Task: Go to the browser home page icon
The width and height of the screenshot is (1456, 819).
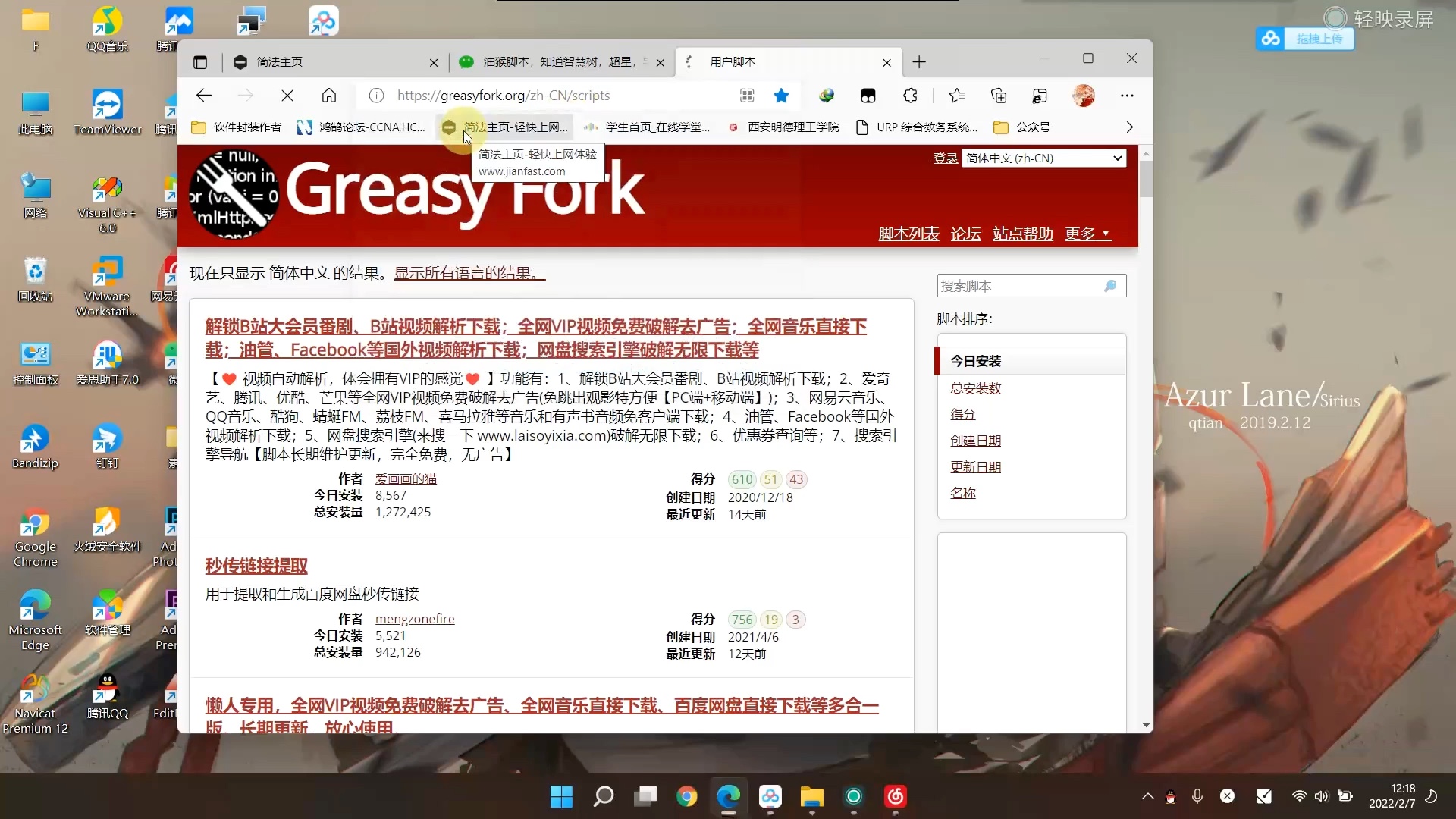Action: coord(329,96)
